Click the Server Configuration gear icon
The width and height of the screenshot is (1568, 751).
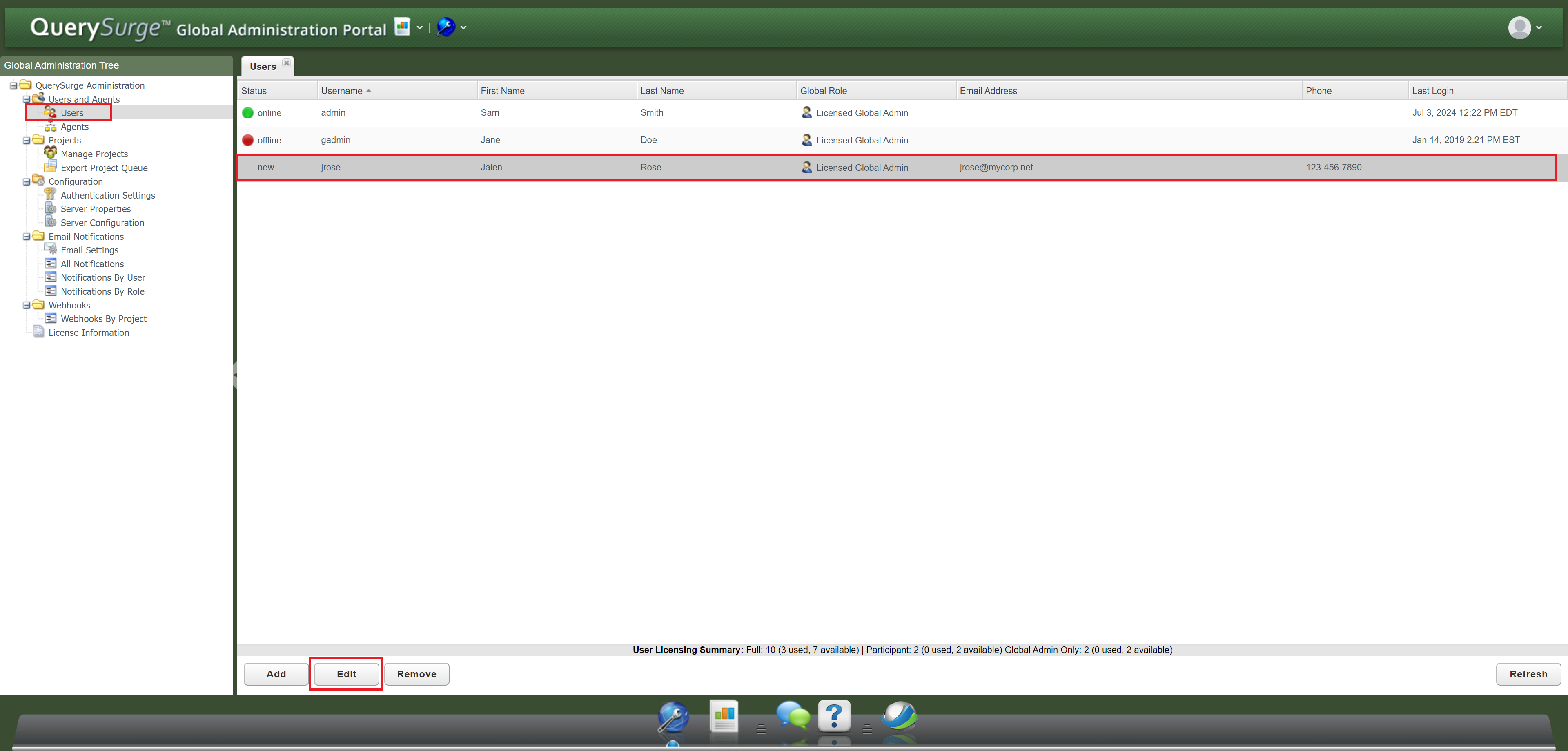(x=51, y=222)
